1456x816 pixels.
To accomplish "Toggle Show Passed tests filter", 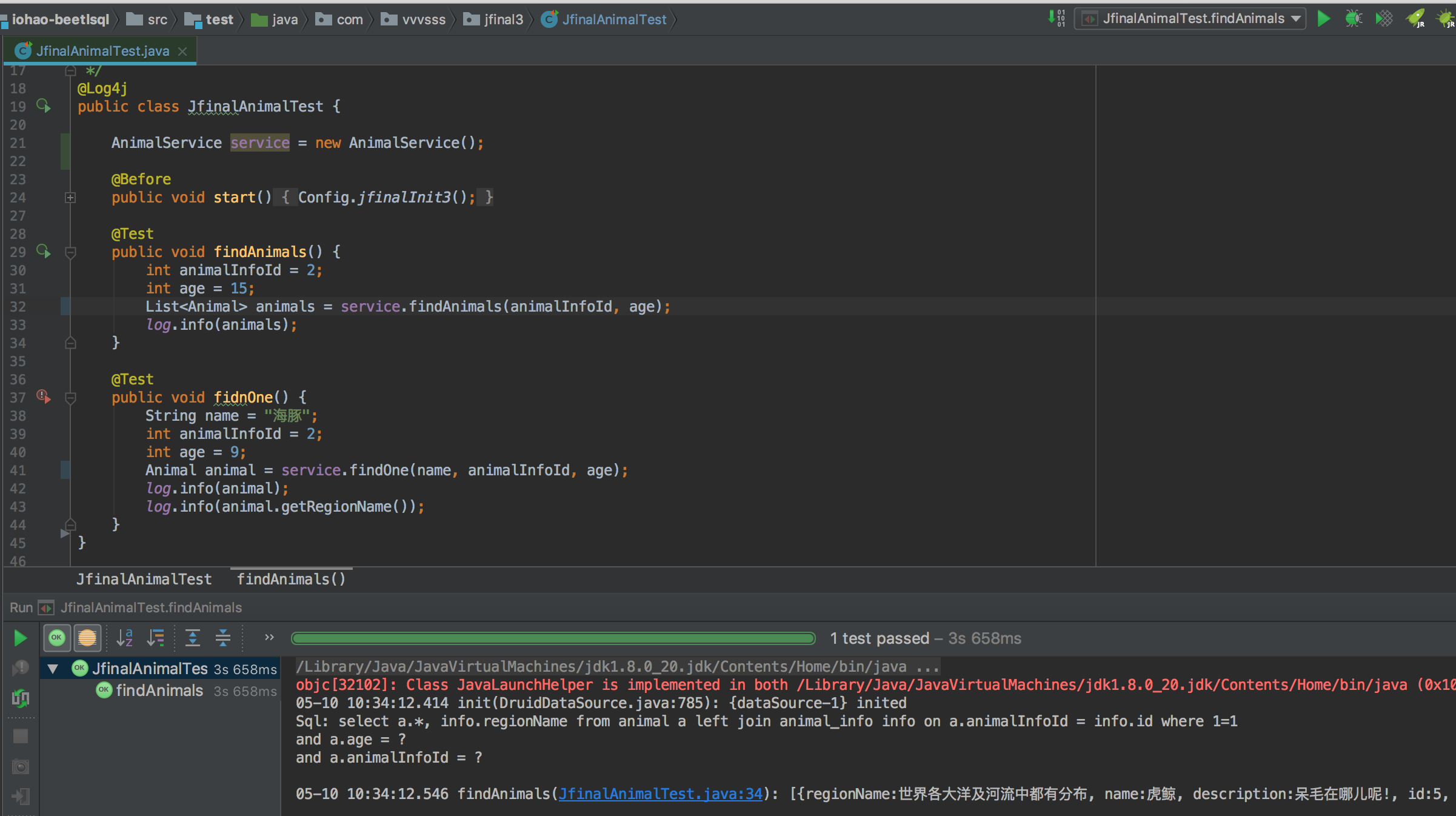I will coord(57,638).
